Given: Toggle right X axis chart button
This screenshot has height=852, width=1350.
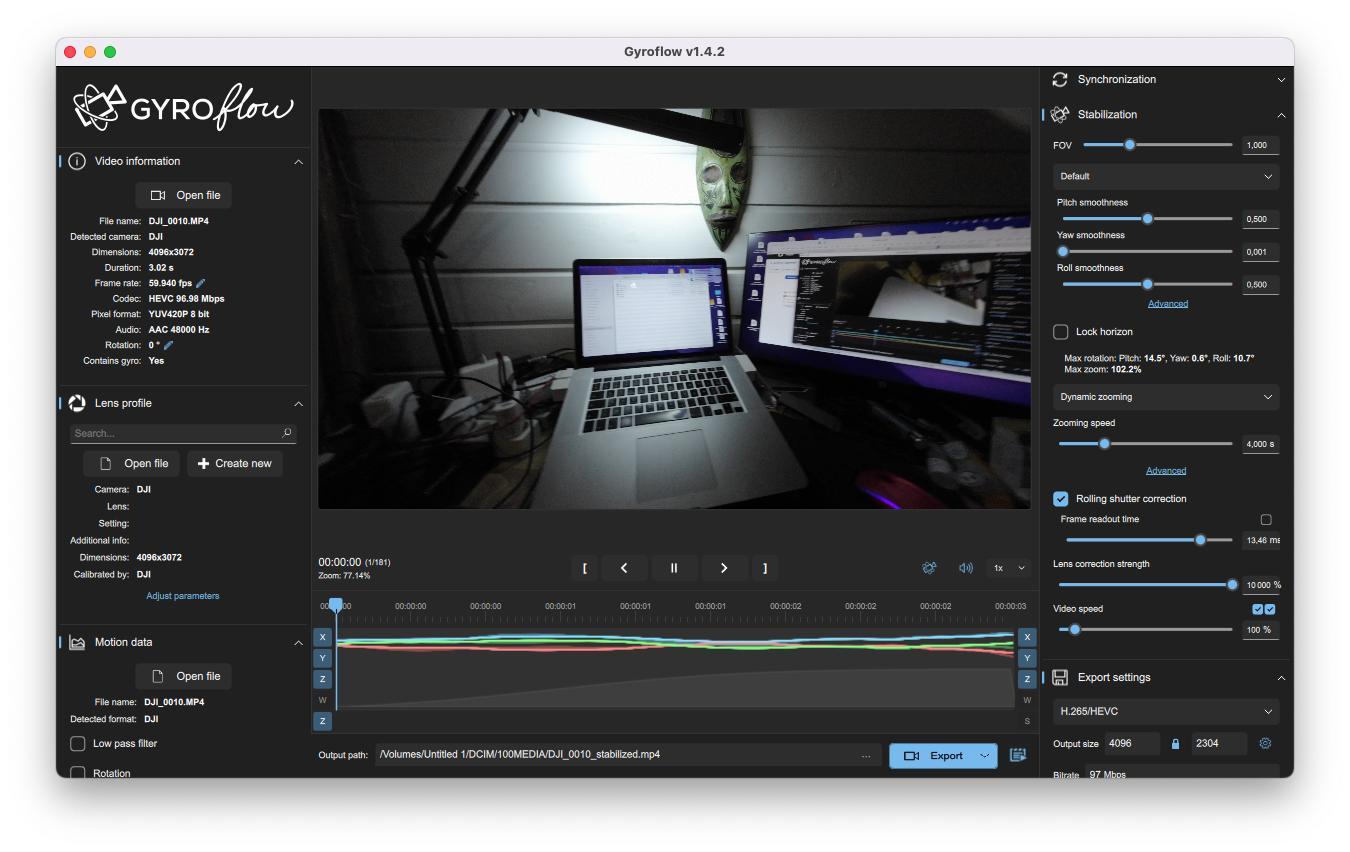Looking at the screenshot, I should point(1027,637).
